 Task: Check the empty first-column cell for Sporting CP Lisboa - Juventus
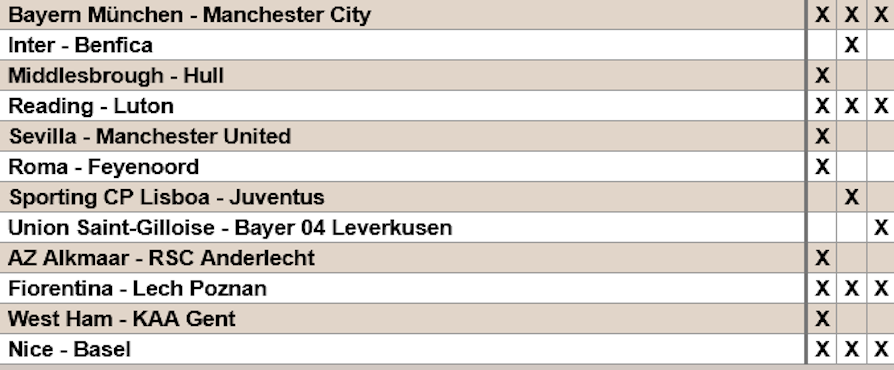click(x=822, y=197)
